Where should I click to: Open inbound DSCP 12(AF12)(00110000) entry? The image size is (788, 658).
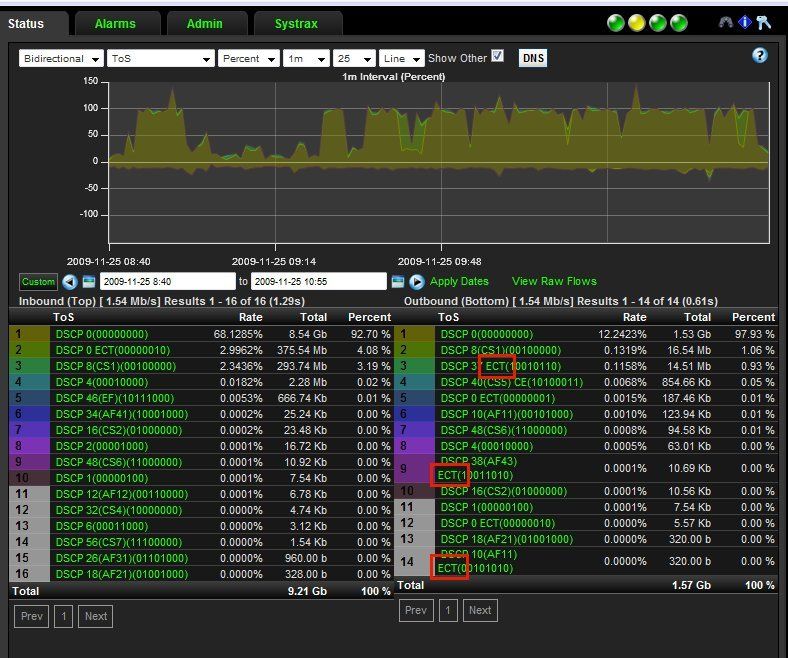[122, 494]
